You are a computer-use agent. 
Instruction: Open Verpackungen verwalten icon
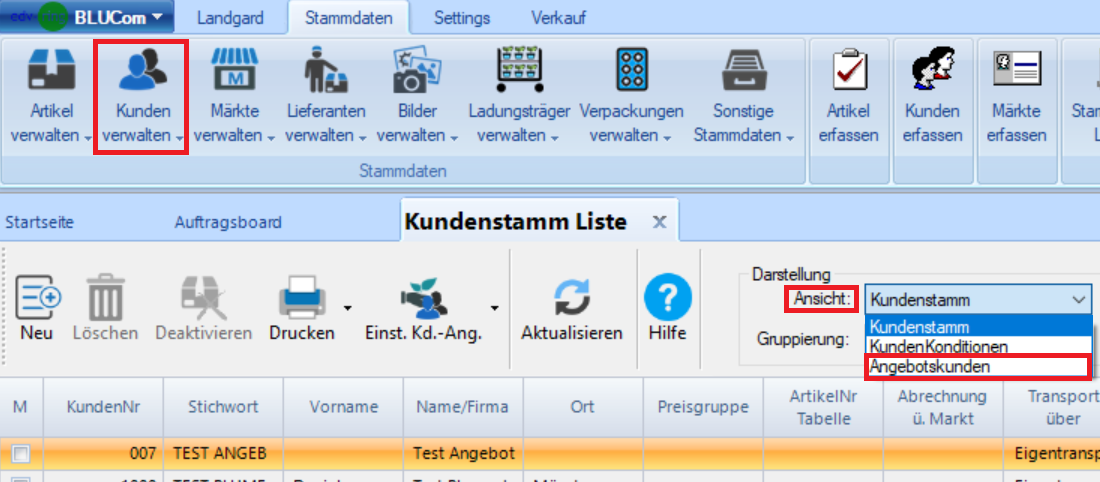[x=631, y=72]
